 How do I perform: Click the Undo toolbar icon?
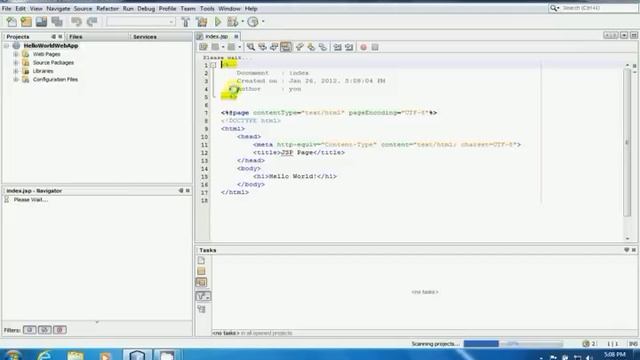coord(76,22)
